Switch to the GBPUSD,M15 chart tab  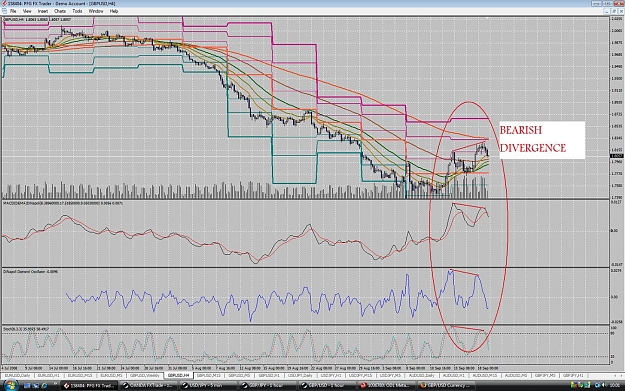pyautogui.click(x=209, y=375)
